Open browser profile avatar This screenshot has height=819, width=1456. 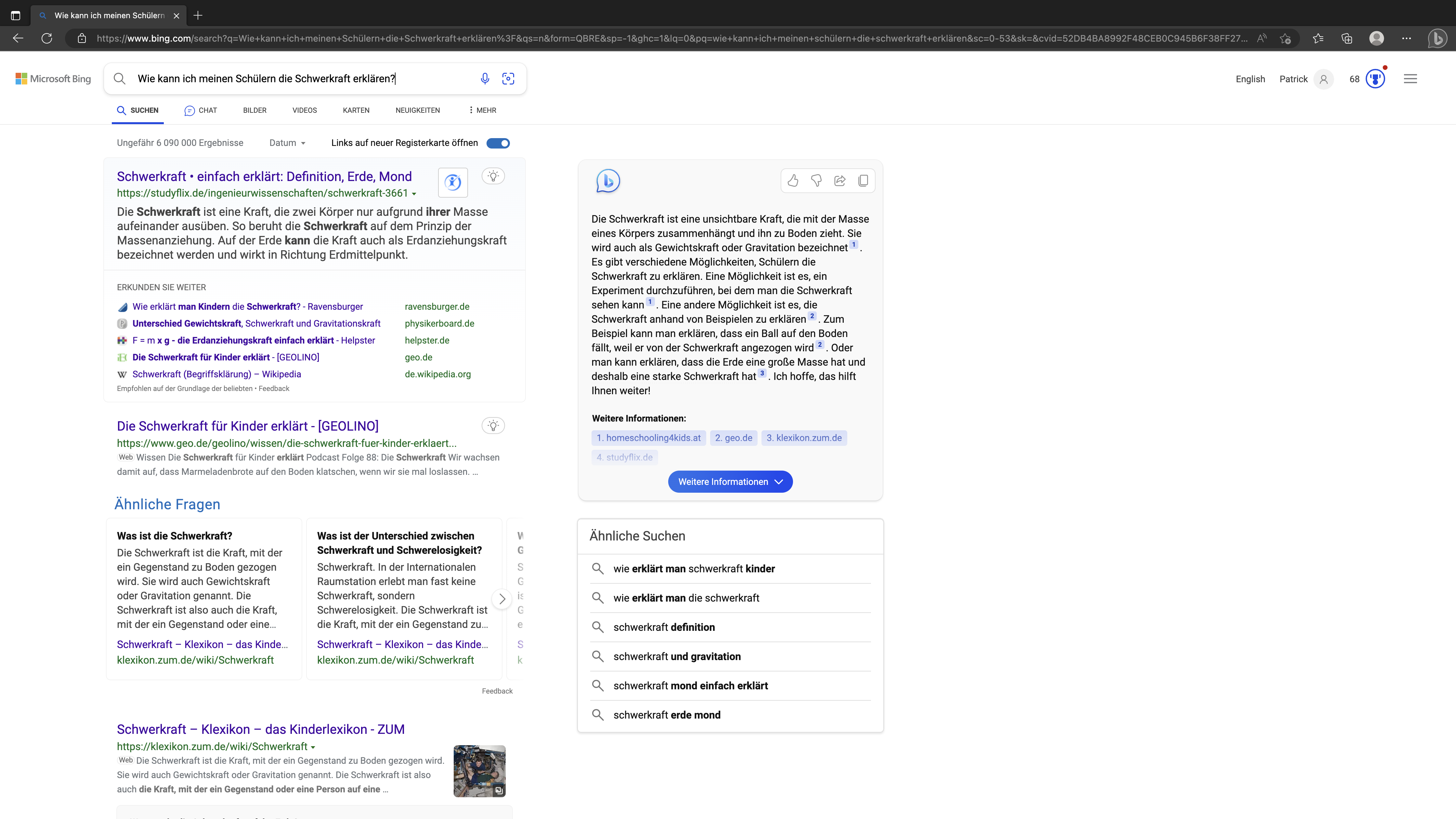point(1377,38)
